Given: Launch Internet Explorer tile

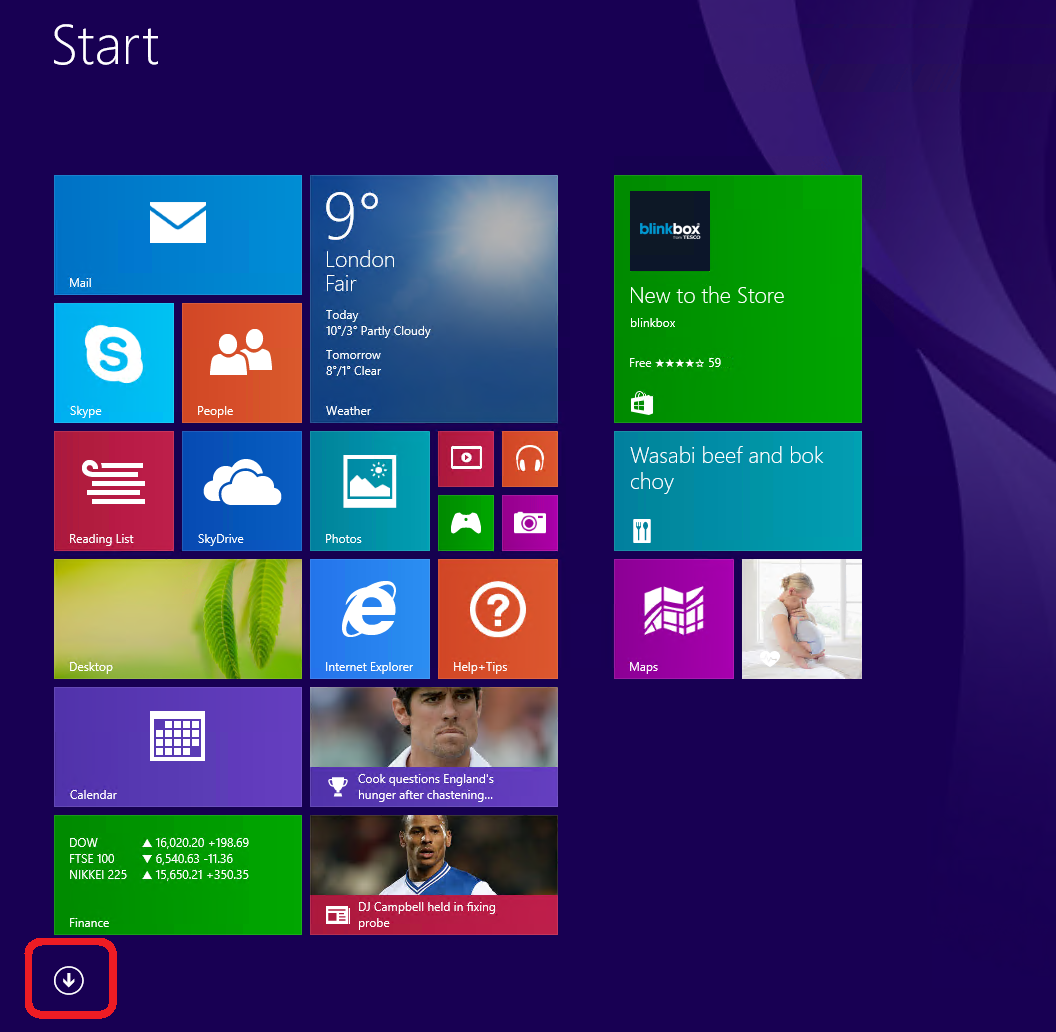Looking at the screenshot, I should pyautogui.click(x=370, y=619).
